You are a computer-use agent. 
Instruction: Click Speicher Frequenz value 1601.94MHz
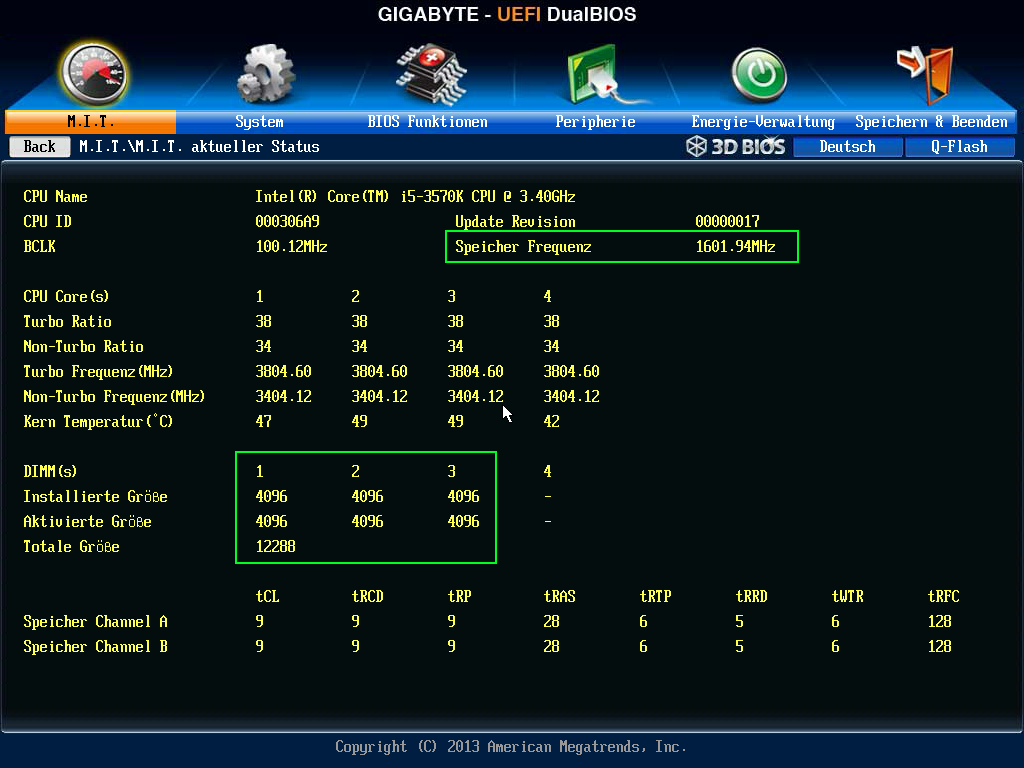click(735, 246)
